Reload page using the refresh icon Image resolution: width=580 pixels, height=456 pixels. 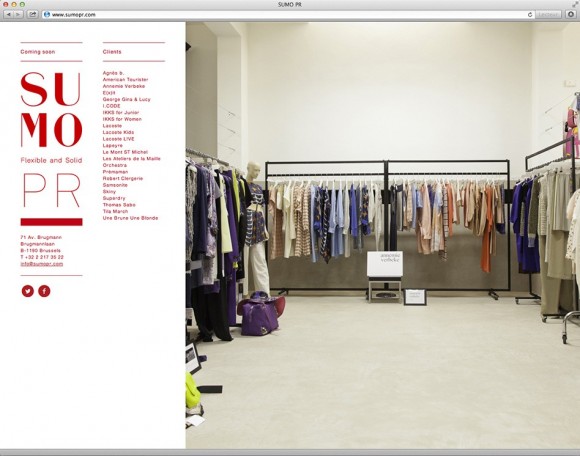(x=530, y=14)
